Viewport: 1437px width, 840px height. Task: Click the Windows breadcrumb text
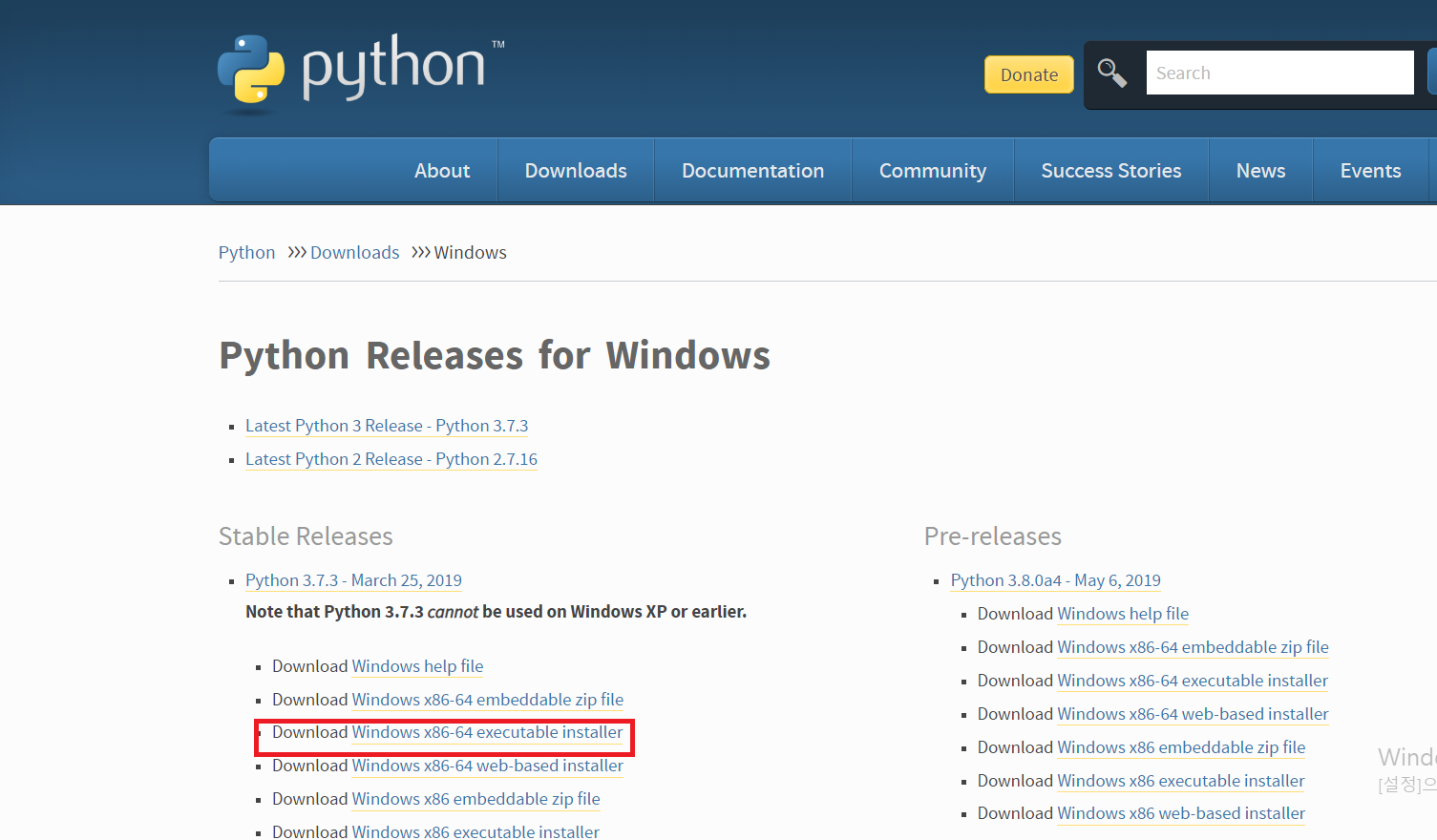(471, 252)
